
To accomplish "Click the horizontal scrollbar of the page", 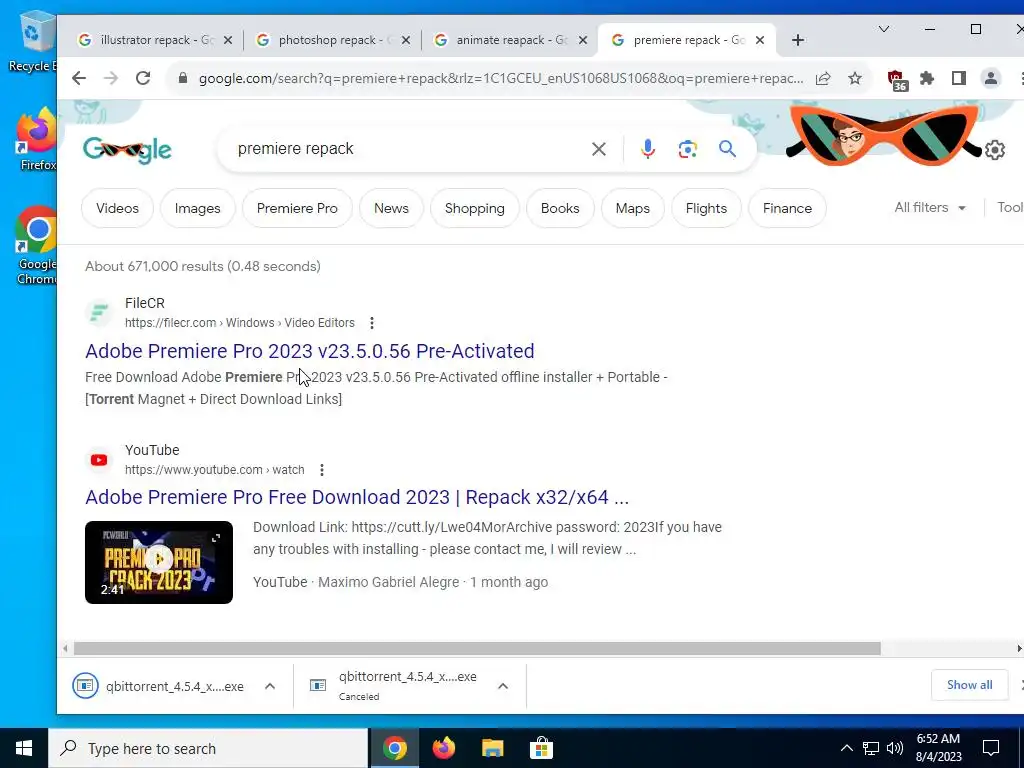I will coord(477,648).
